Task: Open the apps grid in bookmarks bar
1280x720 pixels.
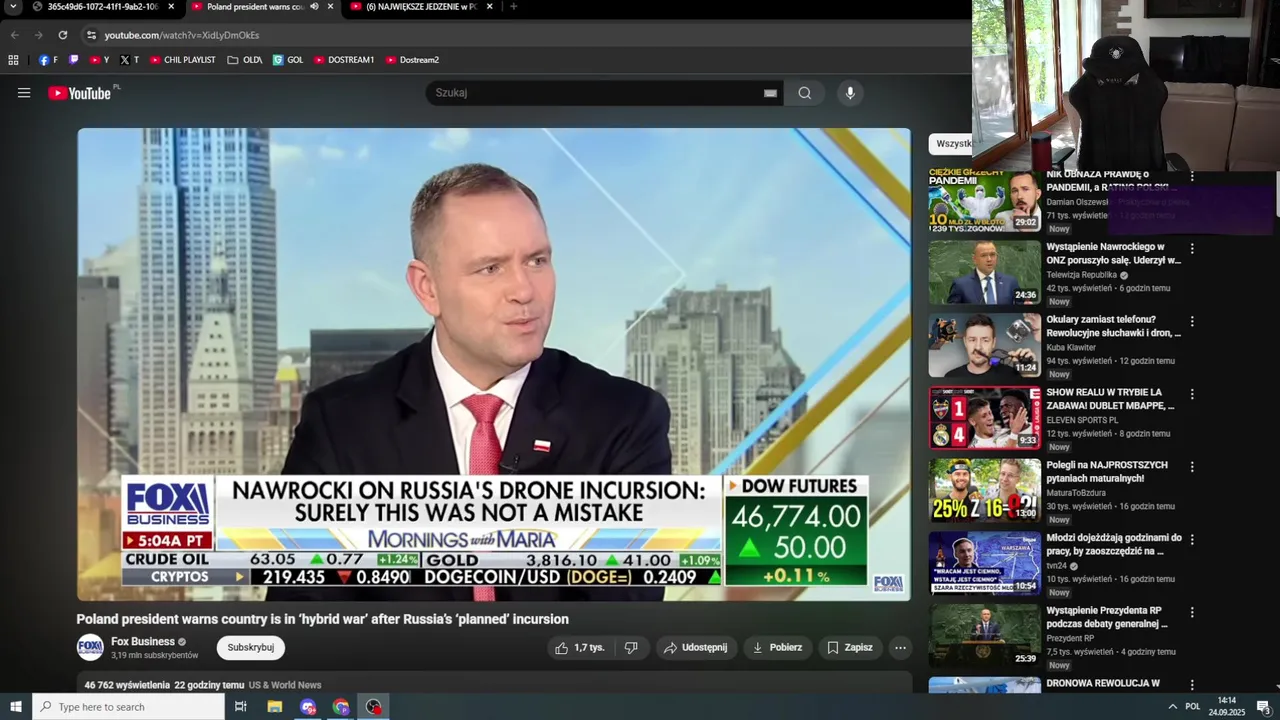Action: pos(13,60)
